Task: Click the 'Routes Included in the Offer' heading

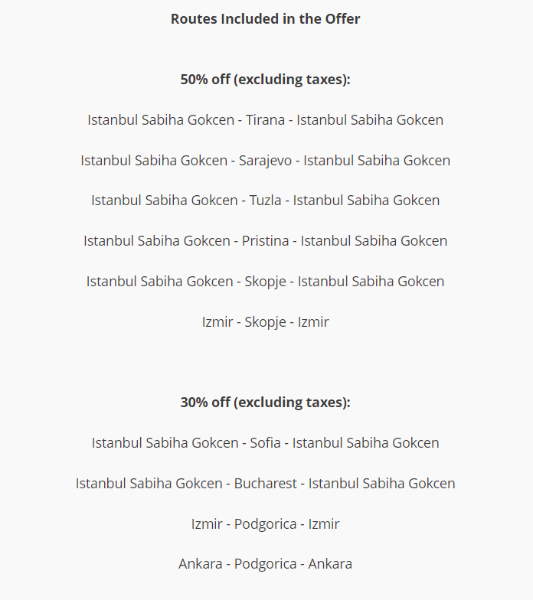Action: 265,19
